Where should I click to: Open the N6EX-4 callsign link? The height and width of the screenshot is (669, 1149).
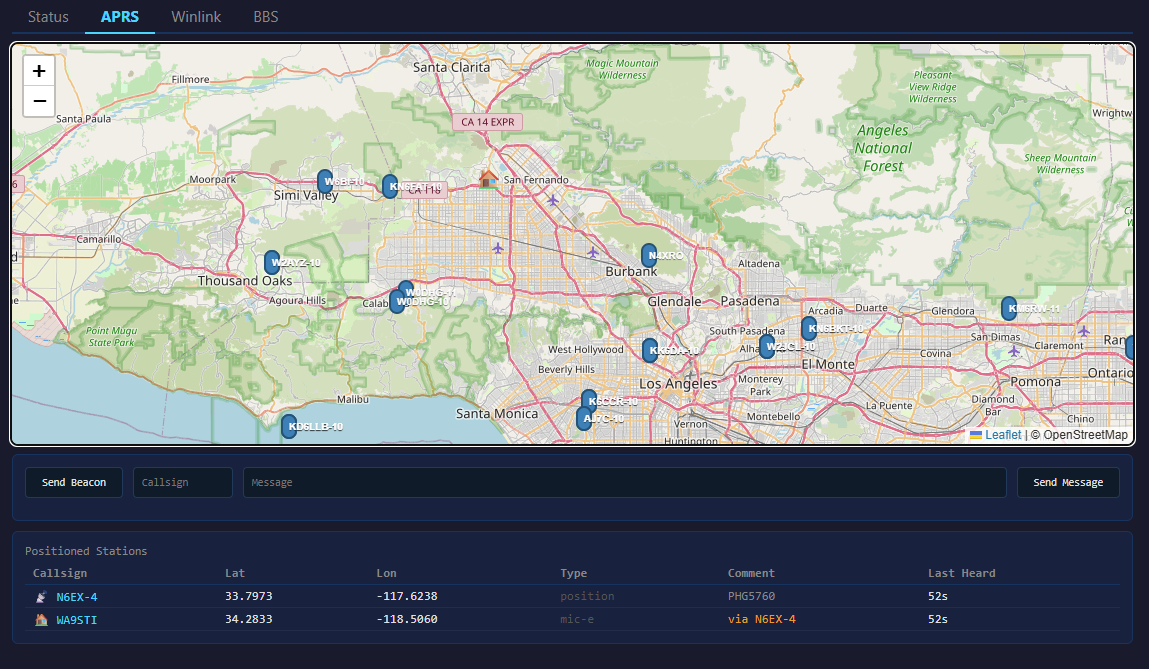tap(77, 596)
